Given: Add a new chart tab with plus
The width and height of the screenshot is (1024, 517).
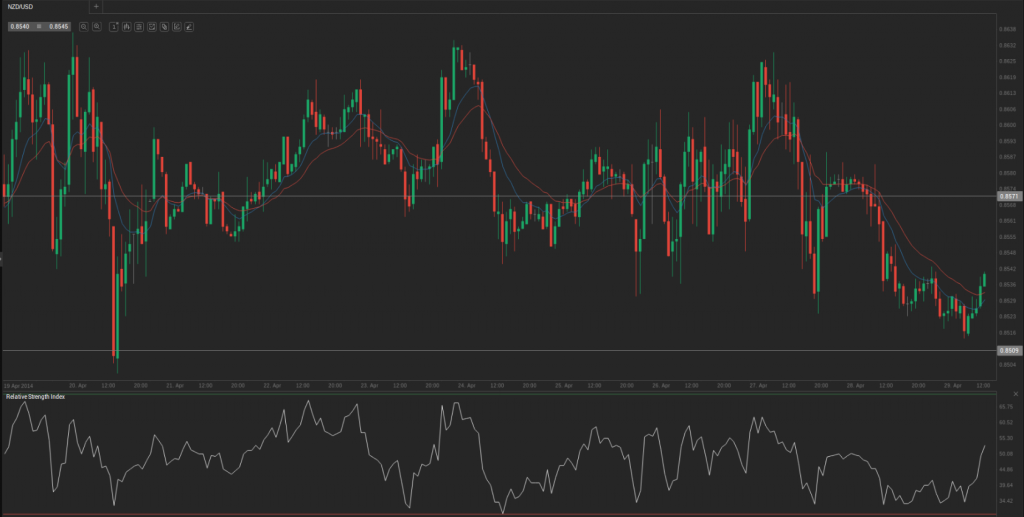Looking at the screenshot, I should tap(96, 7).
